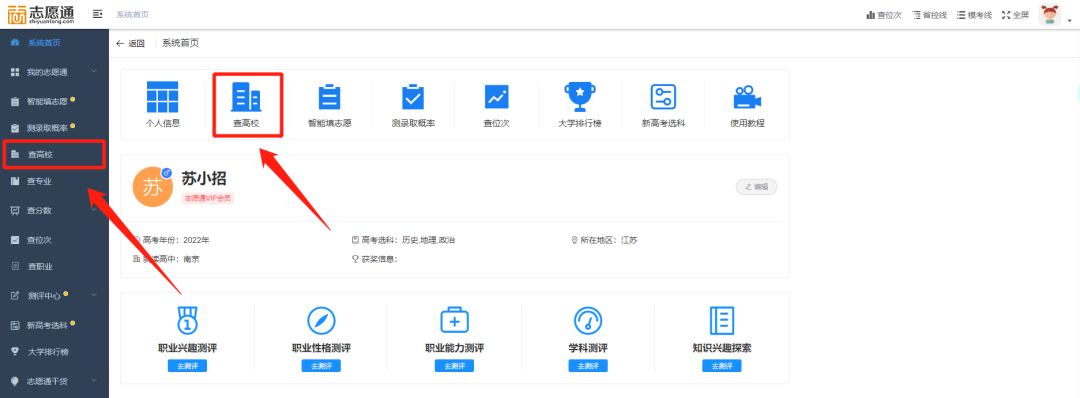Screen dimensions: 1080x398
Task: Click the 职业兴趣测评 medal icon
Action: click(x=187, y=320)
